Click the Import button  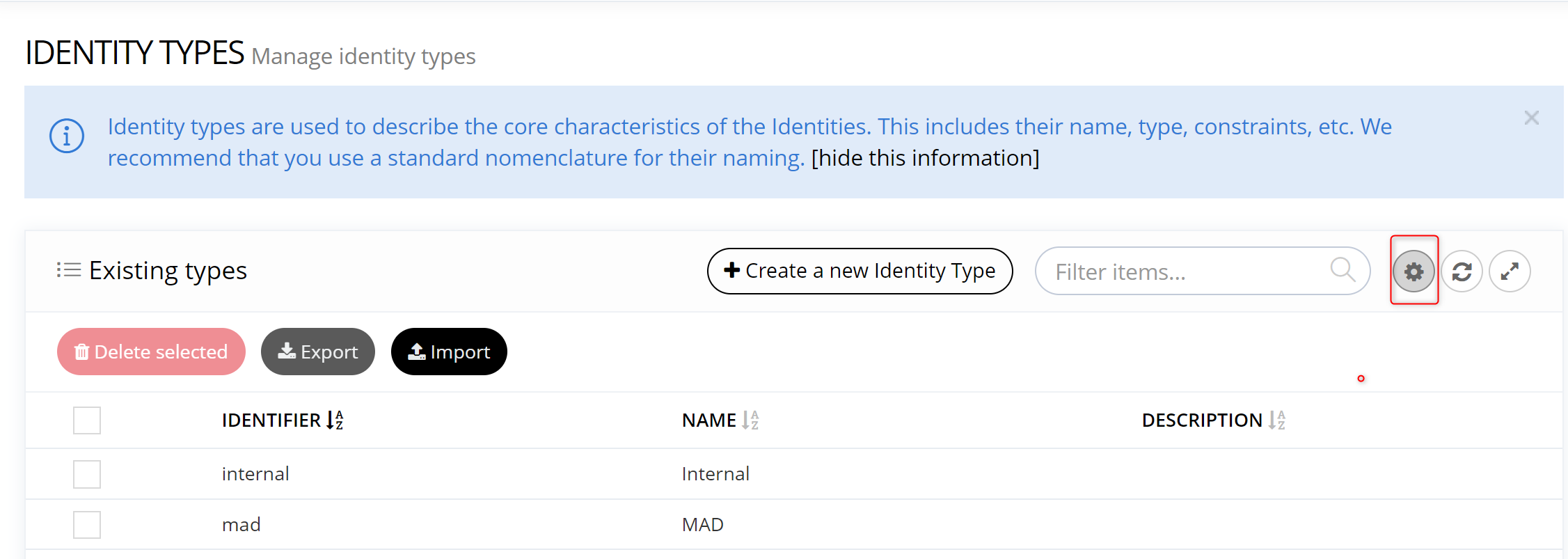coord(449,352)
